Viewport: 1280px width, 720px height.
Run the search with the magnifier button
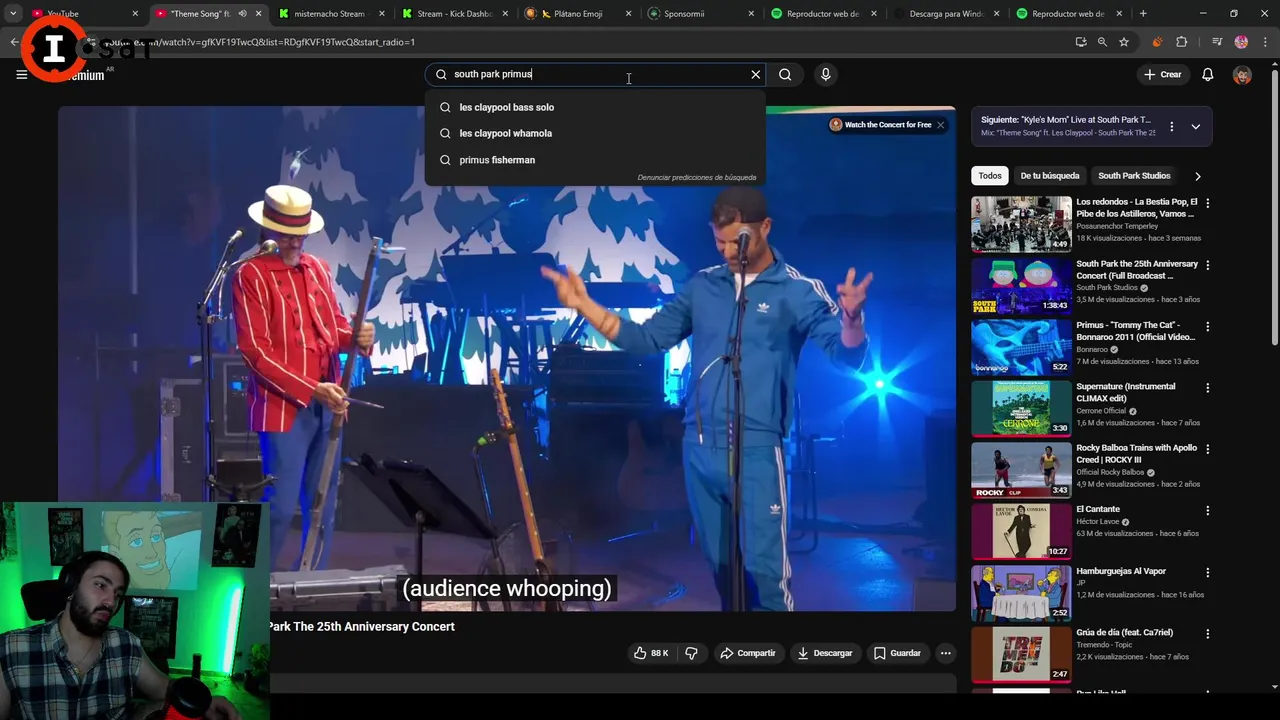(x=785, y=74)
